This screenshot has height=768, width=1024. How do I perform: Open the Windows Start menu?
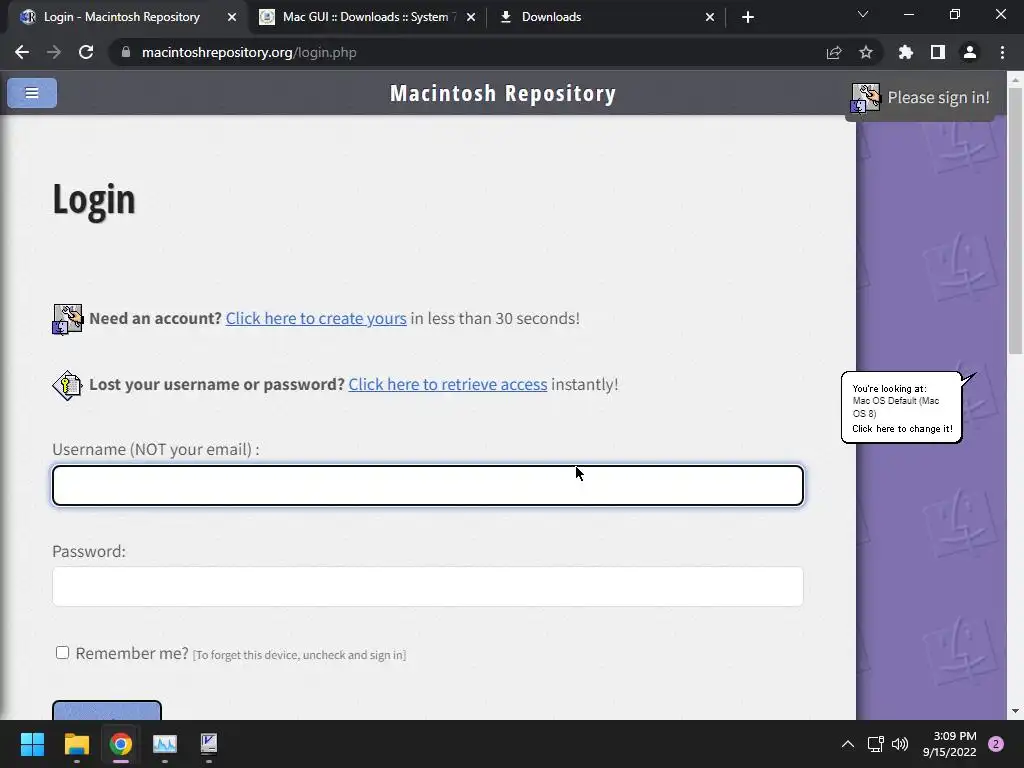32,744
